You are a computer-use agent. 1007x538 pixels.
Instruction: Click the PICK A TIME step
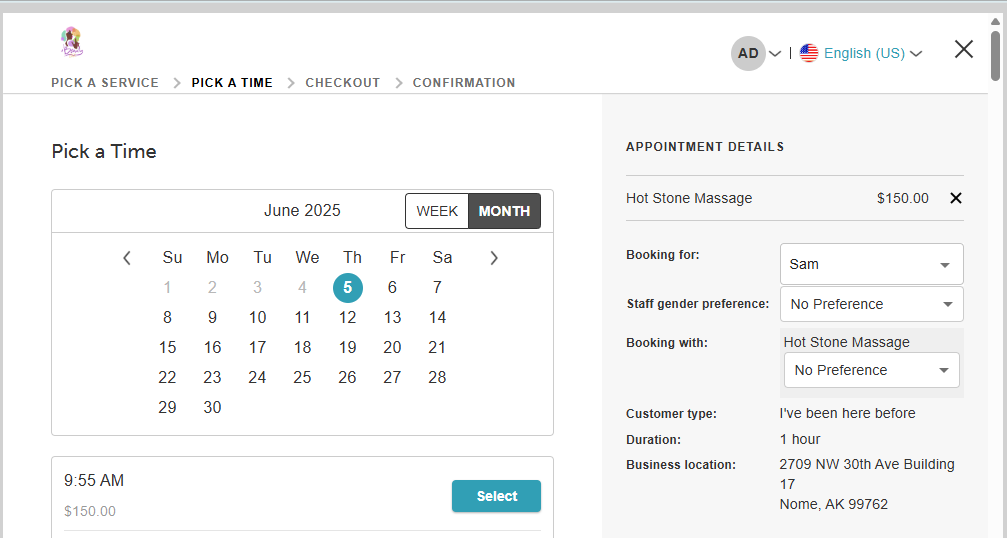point(232,83)
